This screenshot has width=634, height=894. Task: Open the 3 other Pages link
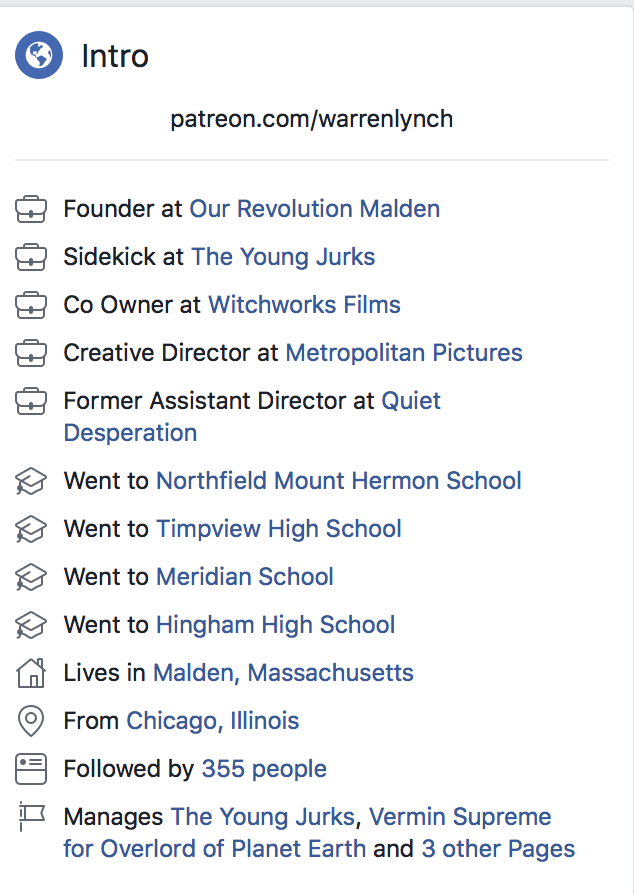498,848
